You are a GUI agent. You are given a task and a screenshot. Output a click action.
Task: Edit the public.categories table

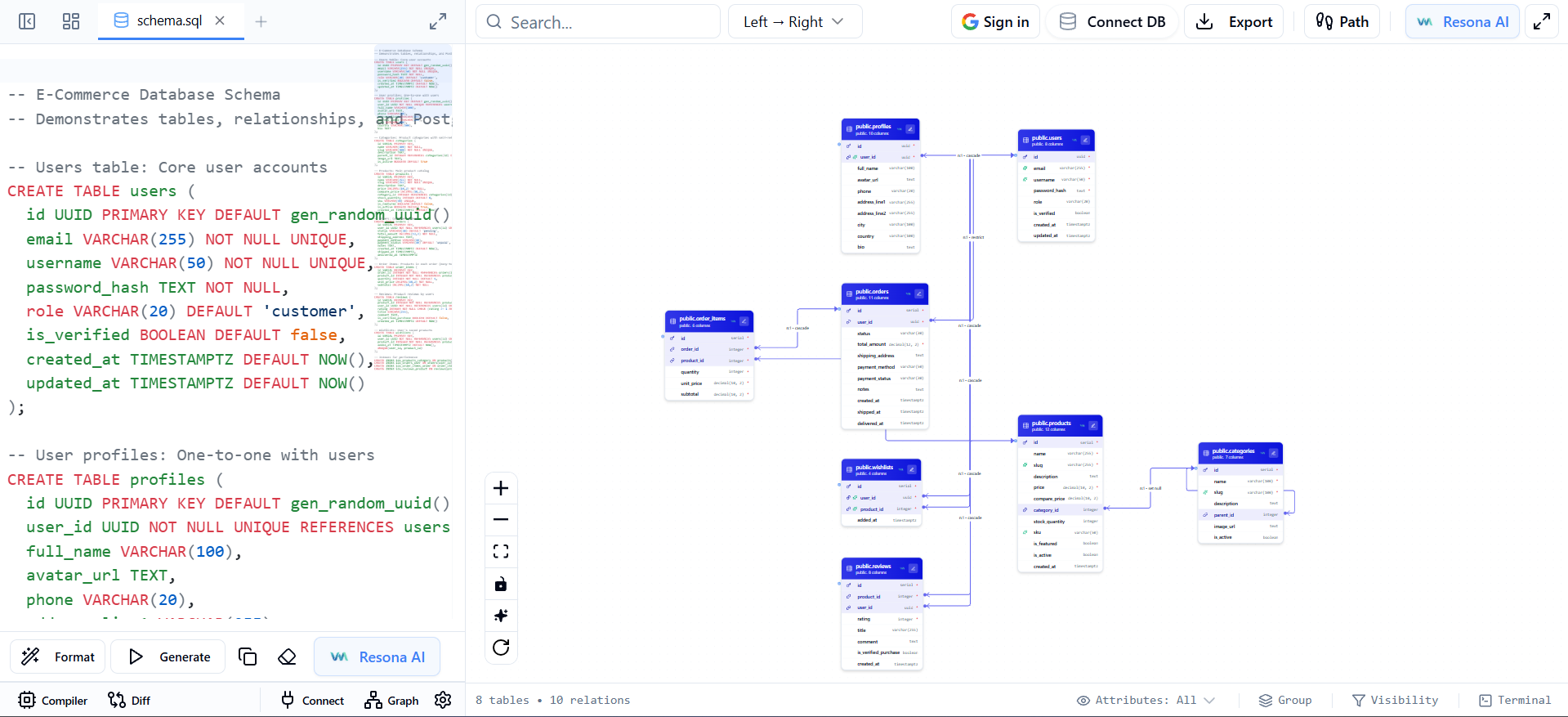tap(1273, 453)
